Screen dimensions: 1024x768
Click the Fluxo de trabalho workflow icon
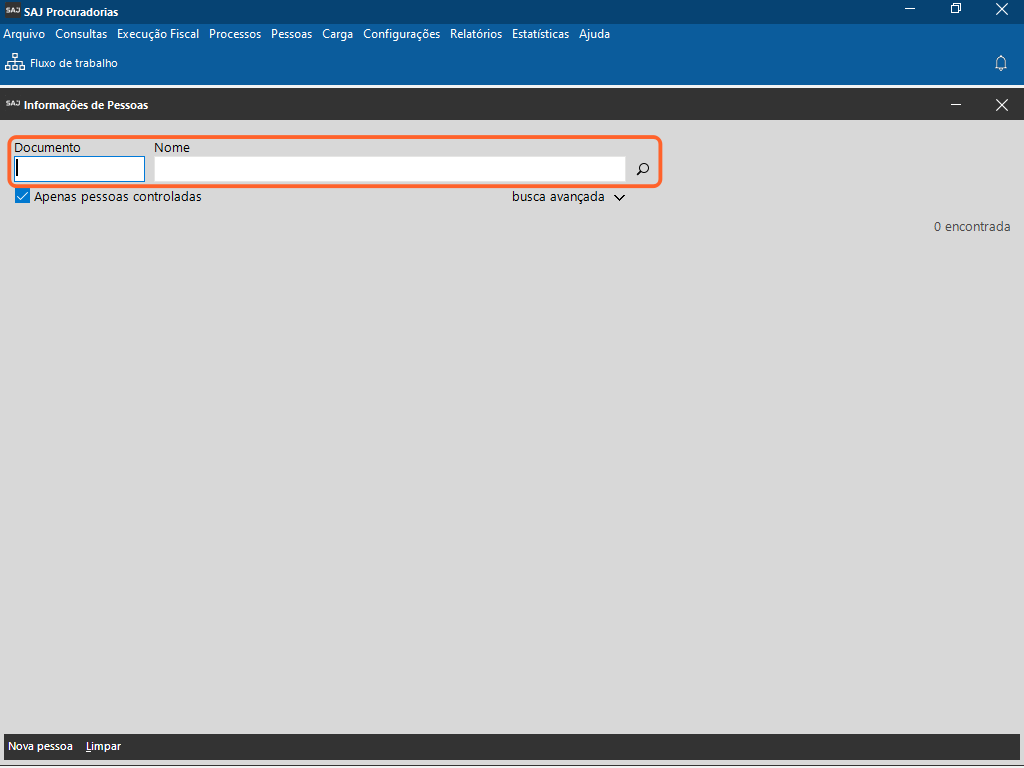coord(15,63)
